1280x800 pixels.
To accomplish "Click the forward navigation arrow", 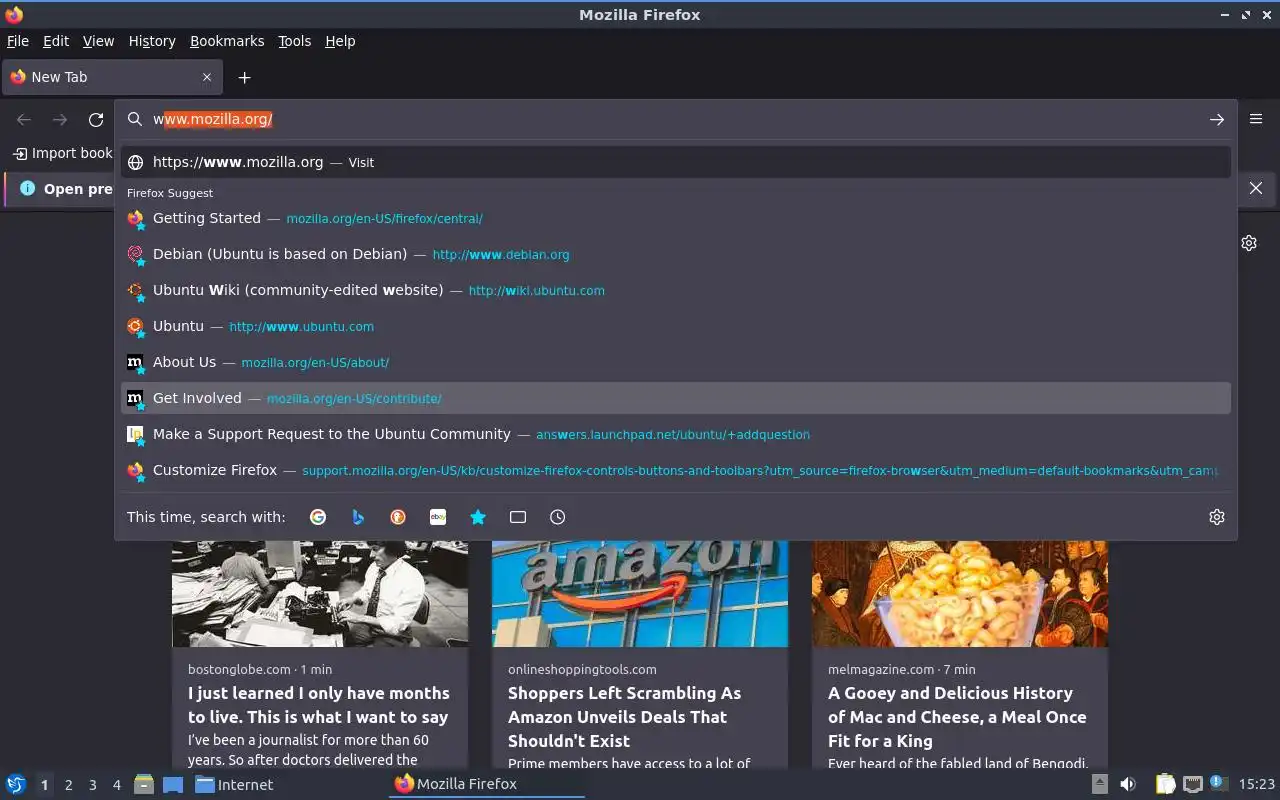I will pyautogui.click(x=60, y=120).
